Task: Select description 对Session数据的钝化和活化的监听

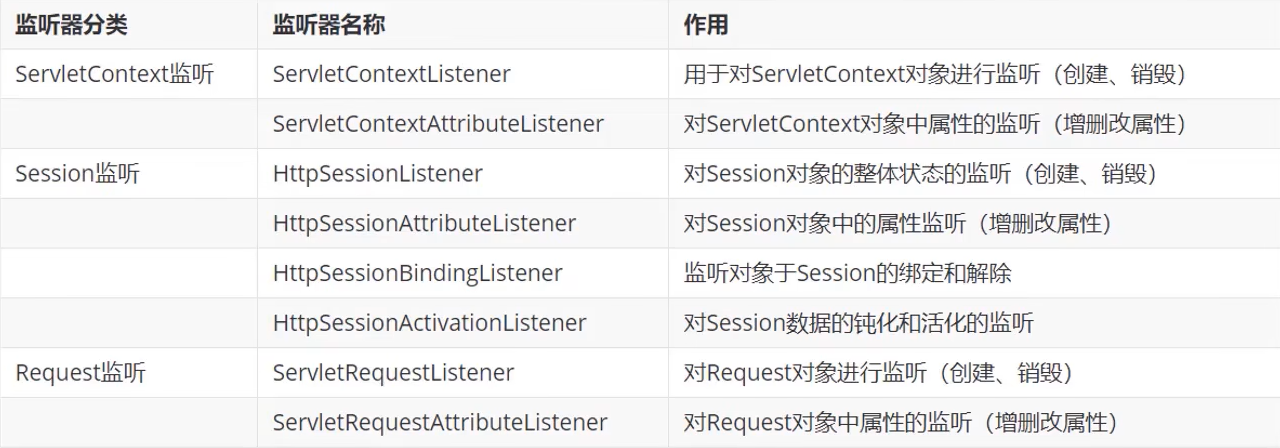Action: [858, 323]
